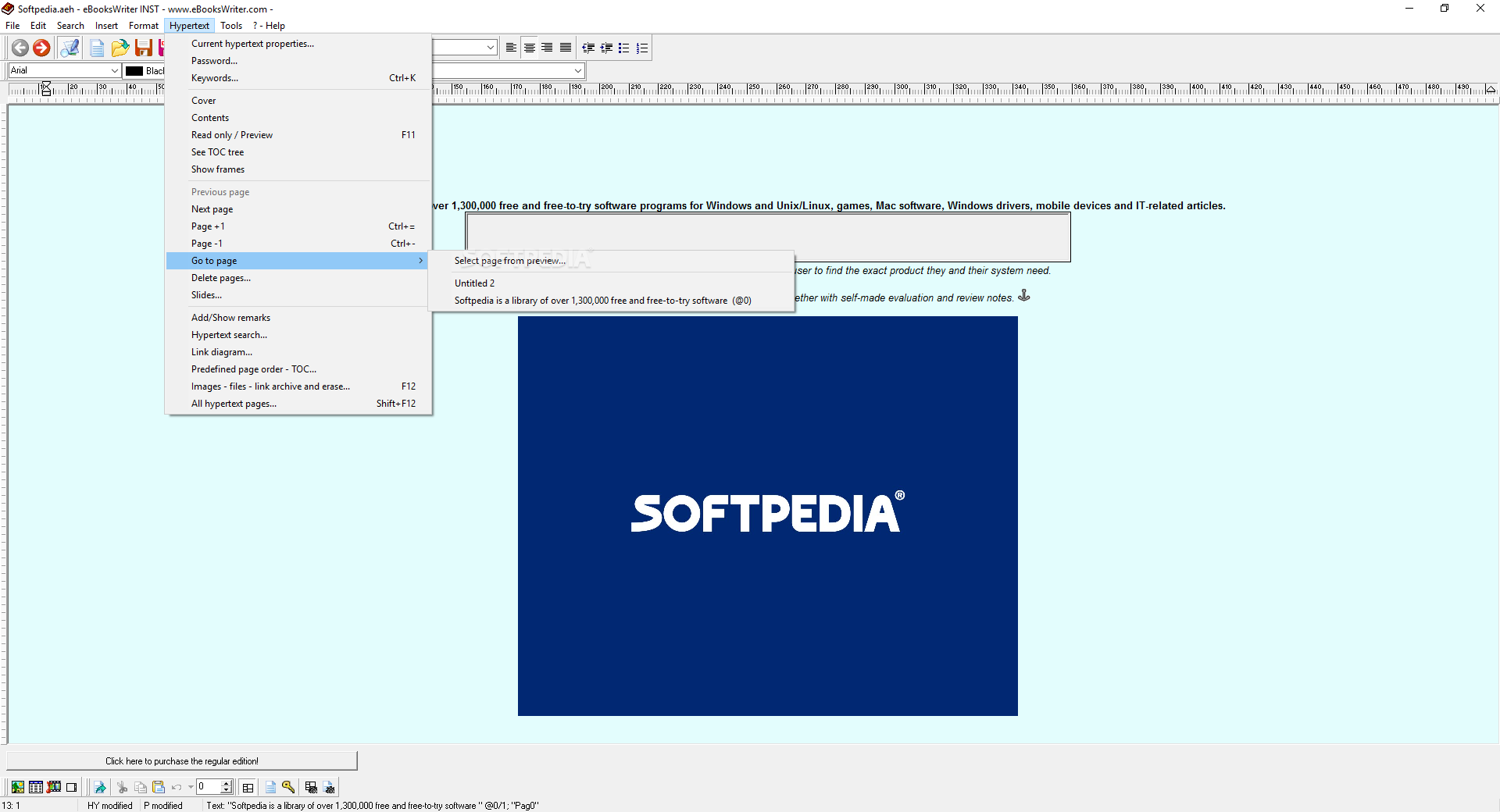Select Select page from preview...

click(611, 261)
